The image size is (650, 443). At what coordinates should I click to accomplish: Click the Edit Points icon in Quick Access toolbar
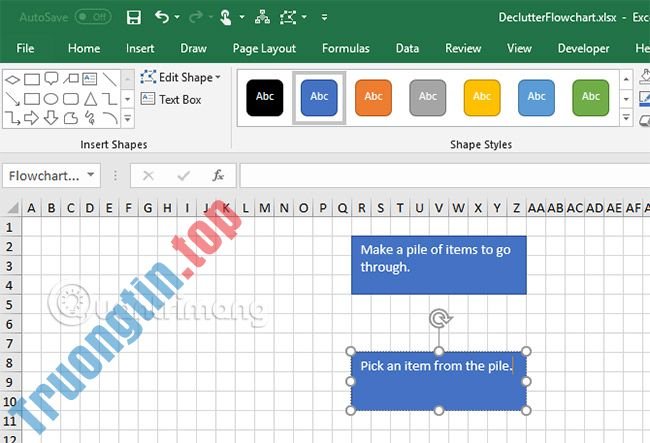tap(288, 17)
